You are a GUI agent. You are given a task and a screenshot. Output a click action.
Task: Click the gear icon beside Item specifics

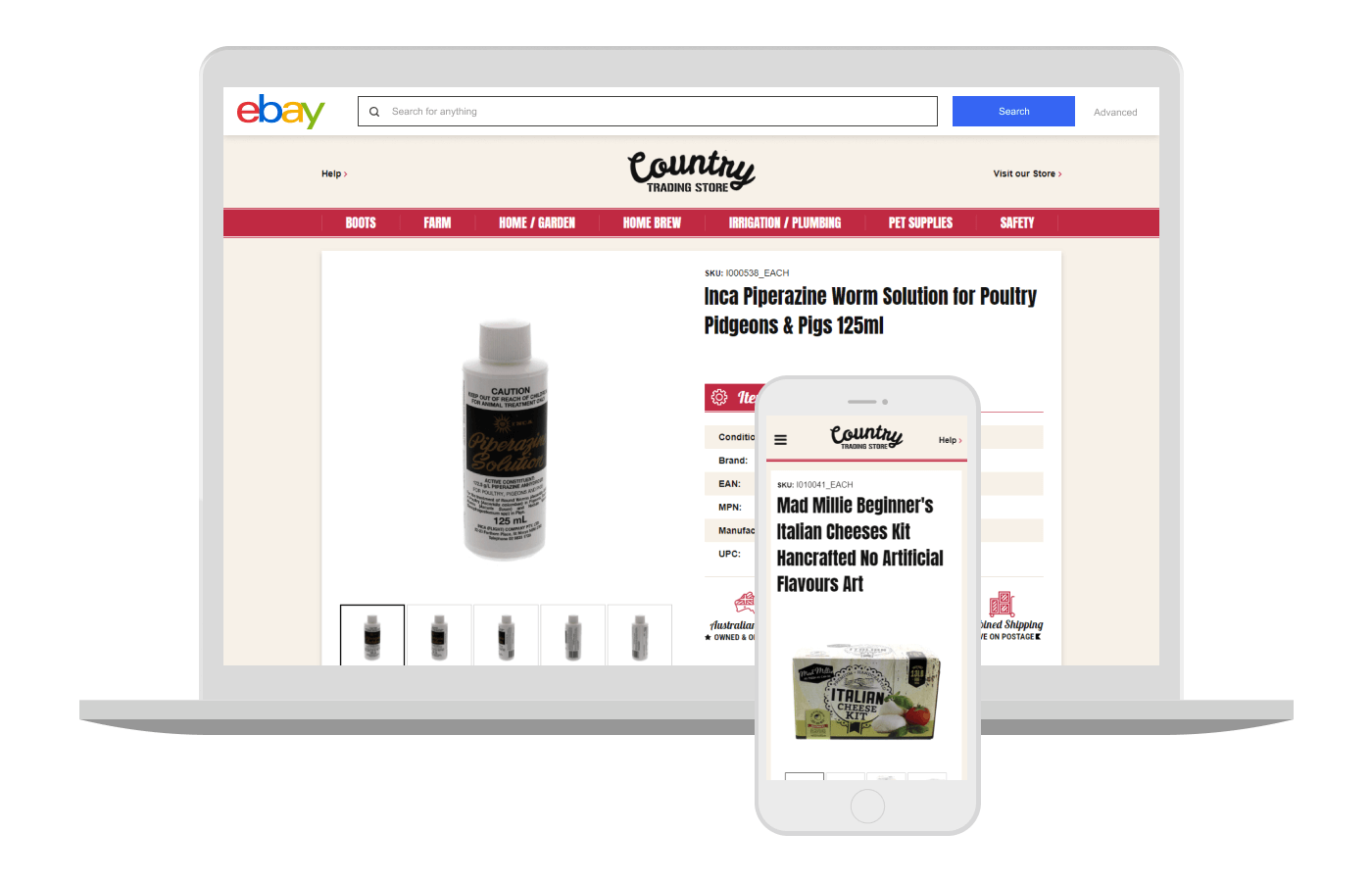pyautogui.click(x=719, y=397)
